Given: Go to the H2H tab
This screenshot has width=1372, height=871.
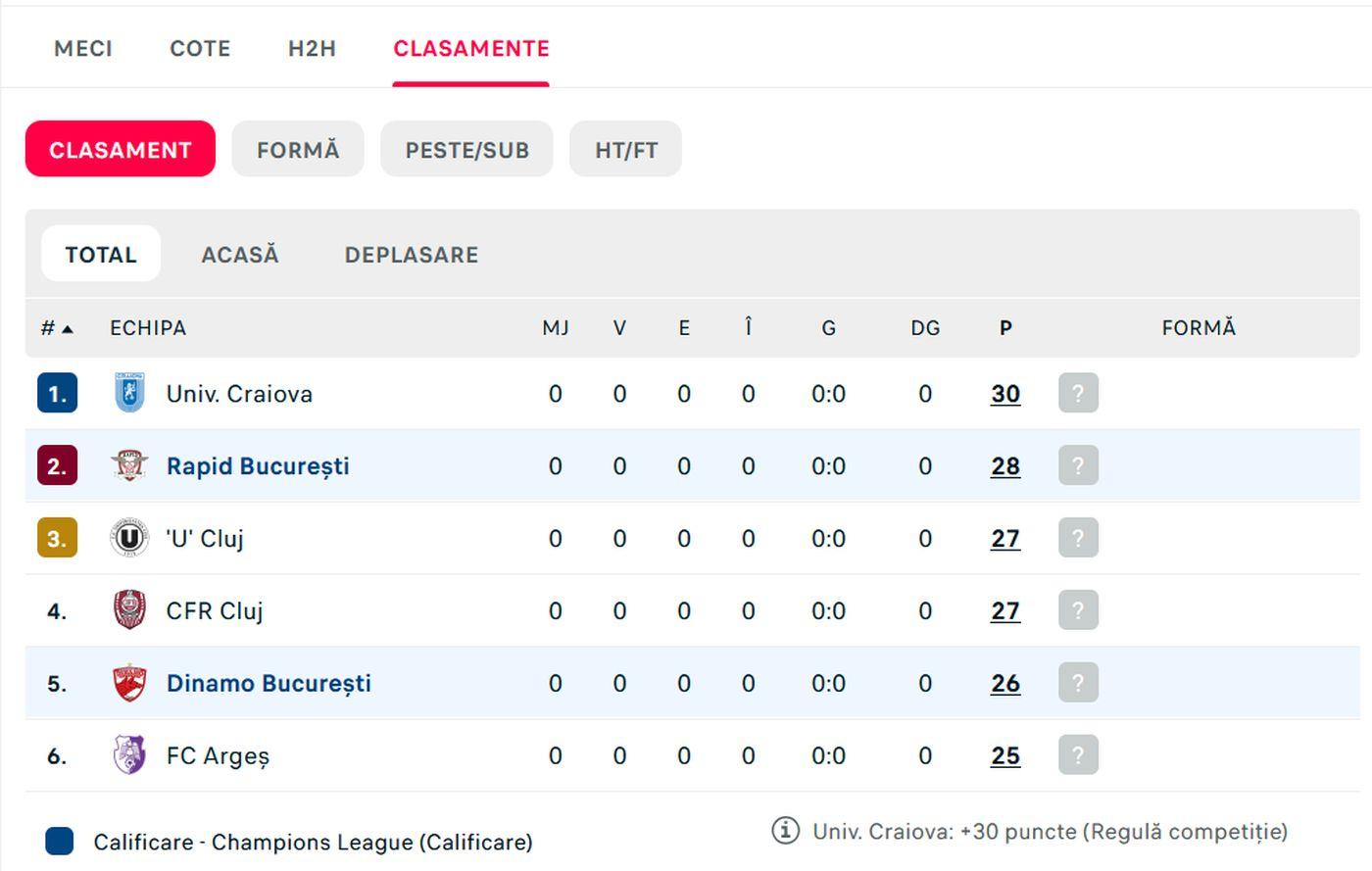Looking at the screenshot, I should click(312, 48).
